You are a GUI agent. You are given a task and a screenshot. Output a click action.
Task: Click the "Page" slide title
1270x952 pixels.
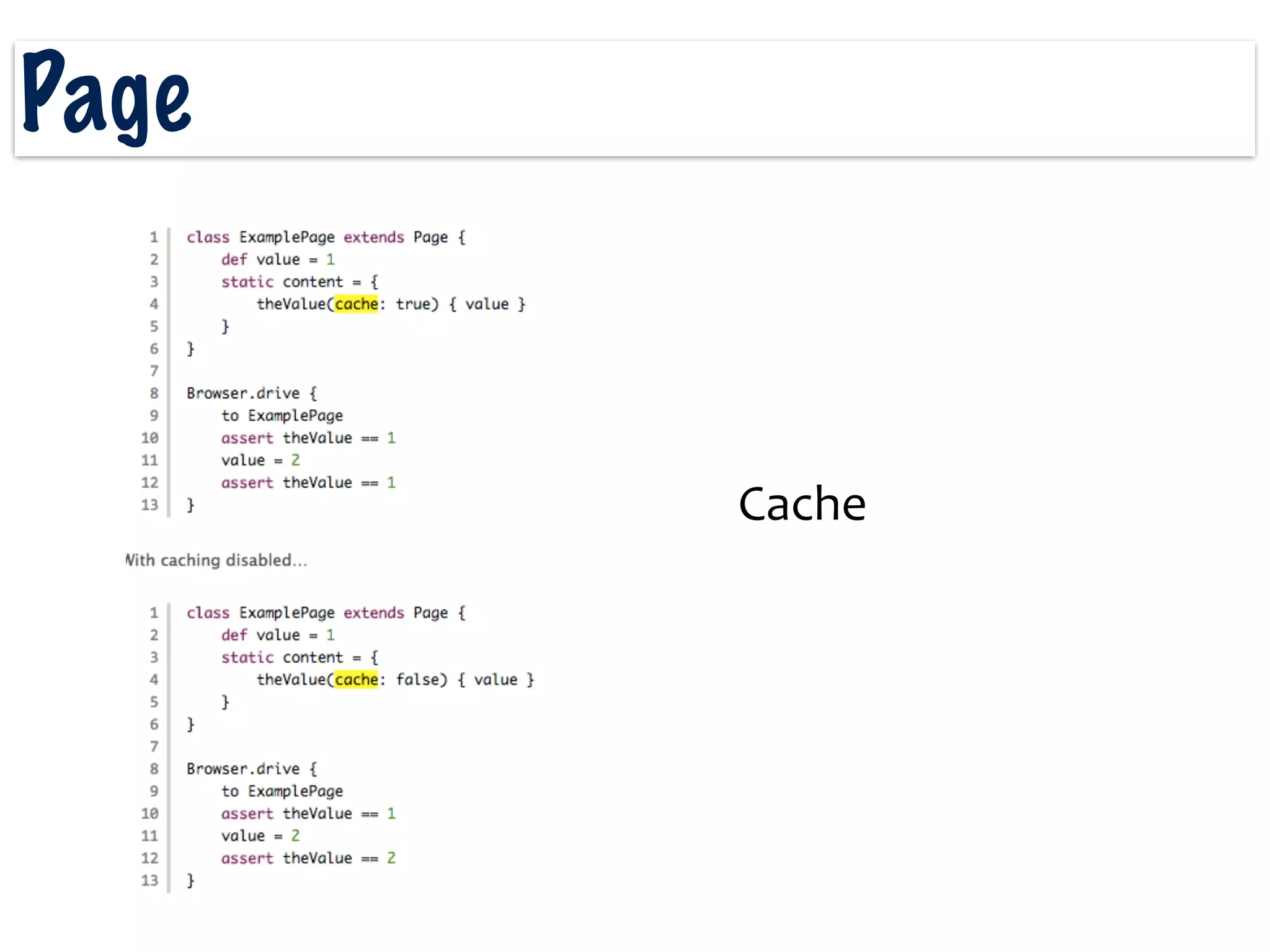107,97
